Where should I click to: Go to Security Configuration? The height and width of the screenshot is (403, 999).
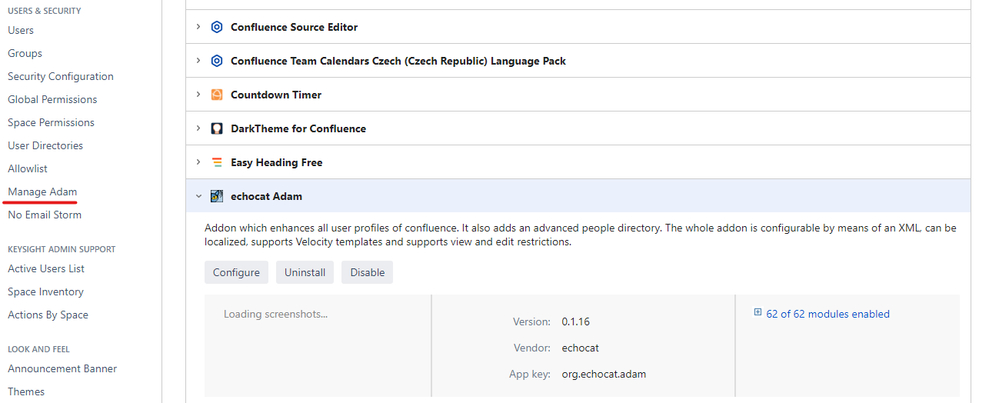tap(61, 76)
